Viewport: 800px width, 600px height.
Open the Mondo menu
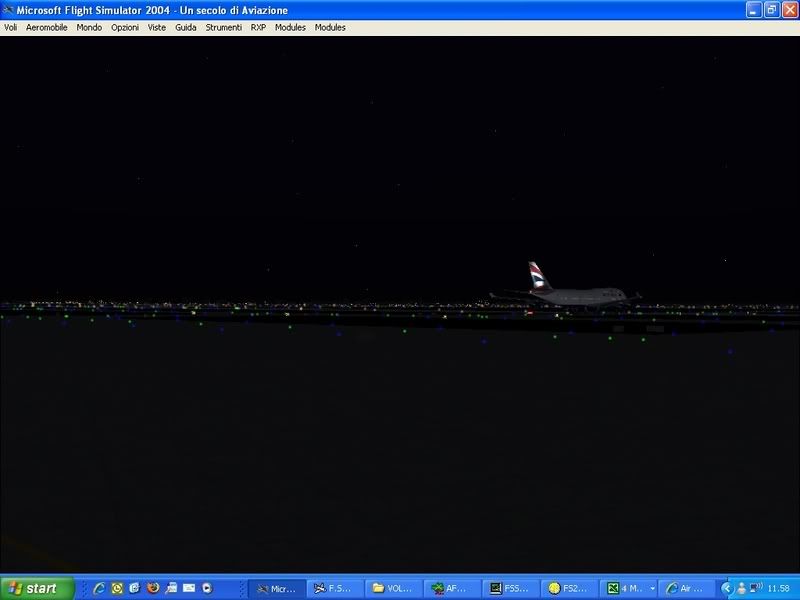[89, 28]
